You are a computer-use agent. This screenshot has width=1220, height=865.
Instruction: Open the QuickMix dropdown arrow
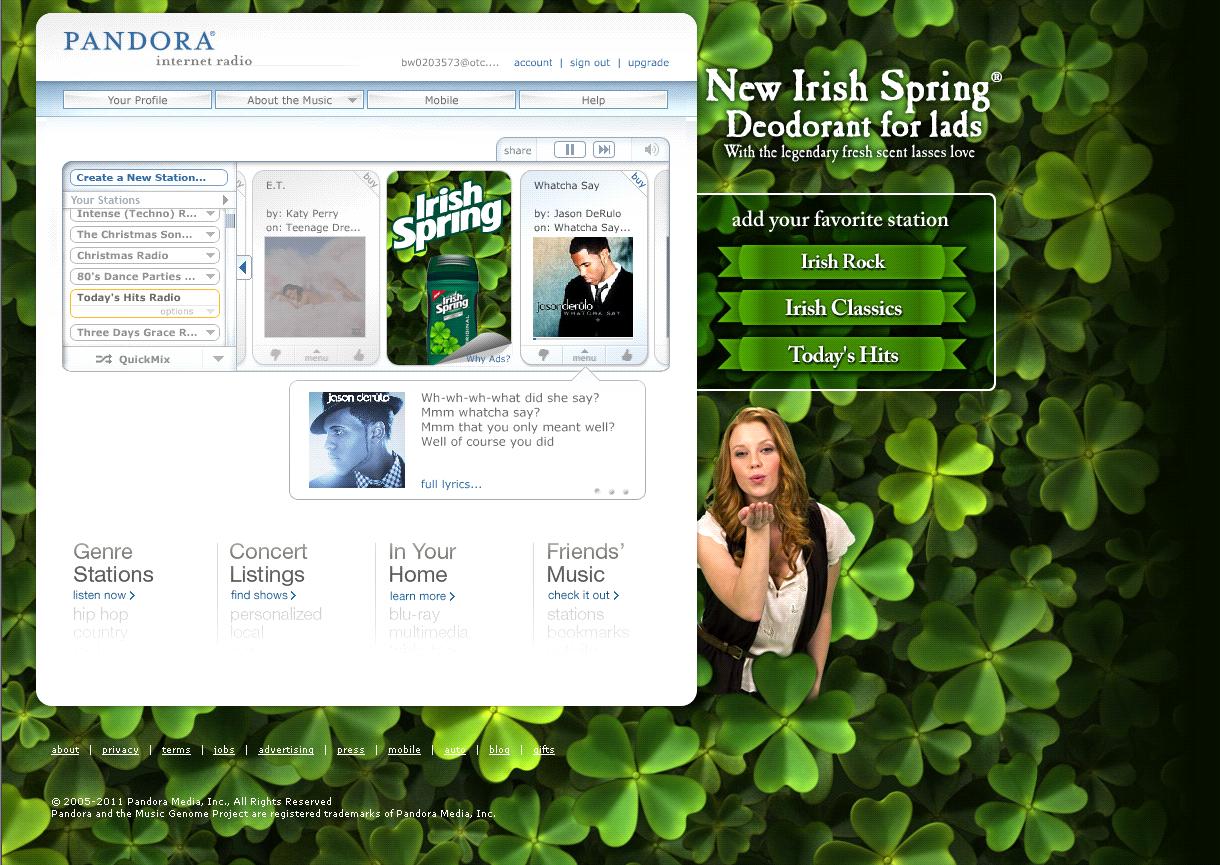pyautogui.click(x=218, y=359)
